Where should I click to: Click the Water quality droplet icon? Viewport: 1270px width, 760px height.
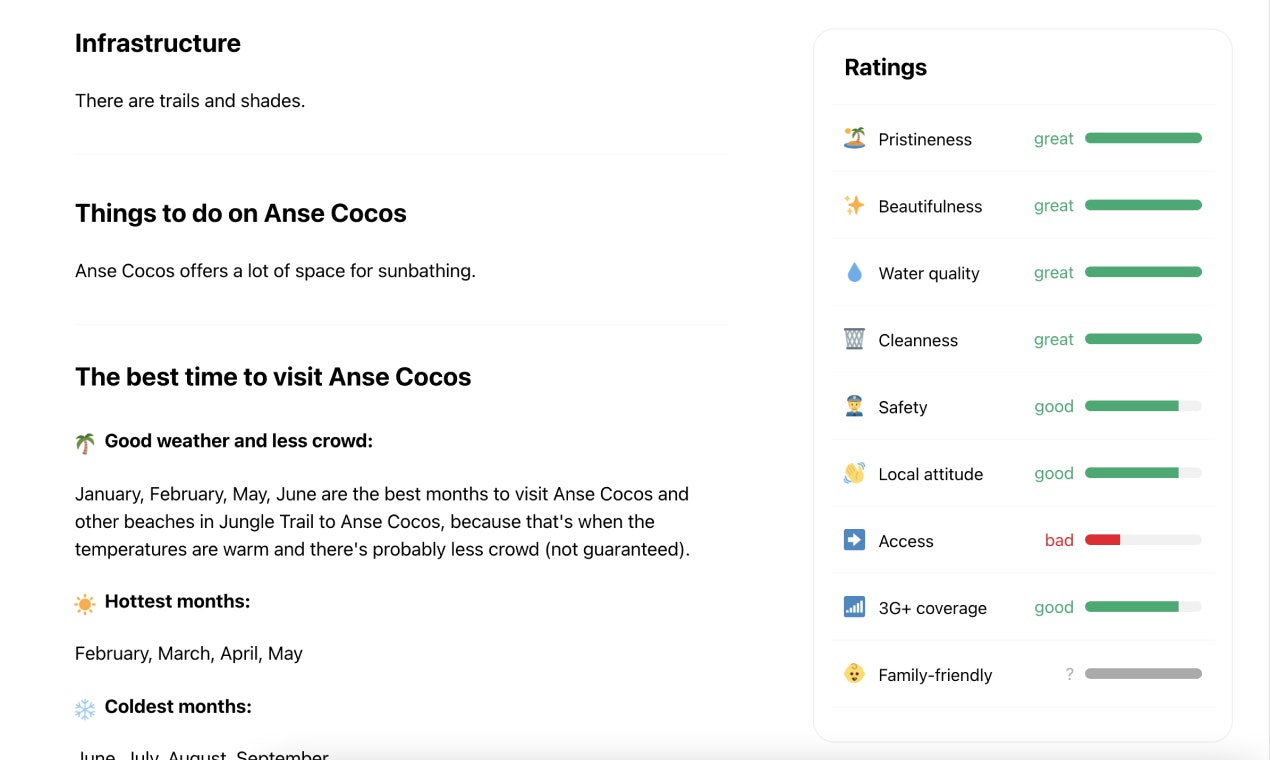[854, 272]
